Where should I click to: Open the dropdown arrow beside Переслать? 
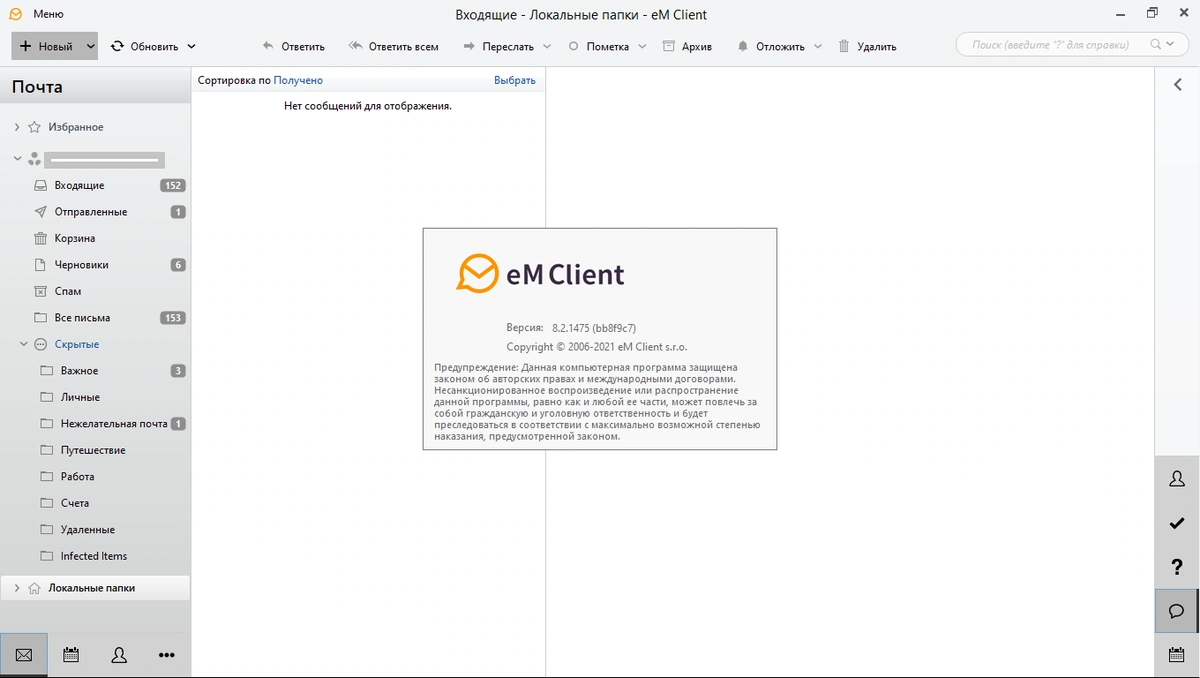point(547,46)
